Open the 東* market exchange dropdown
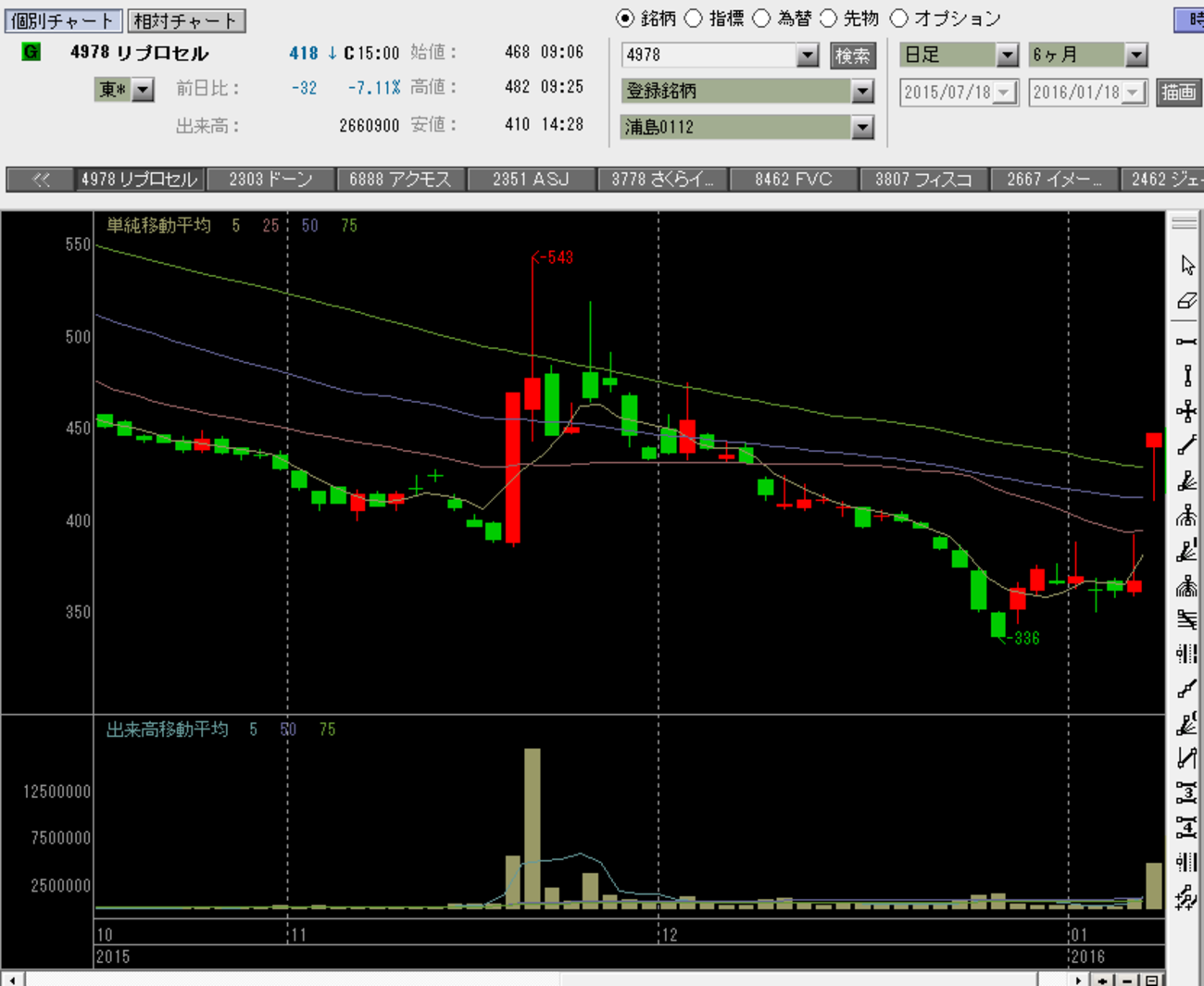 click(x=143, y=90)
